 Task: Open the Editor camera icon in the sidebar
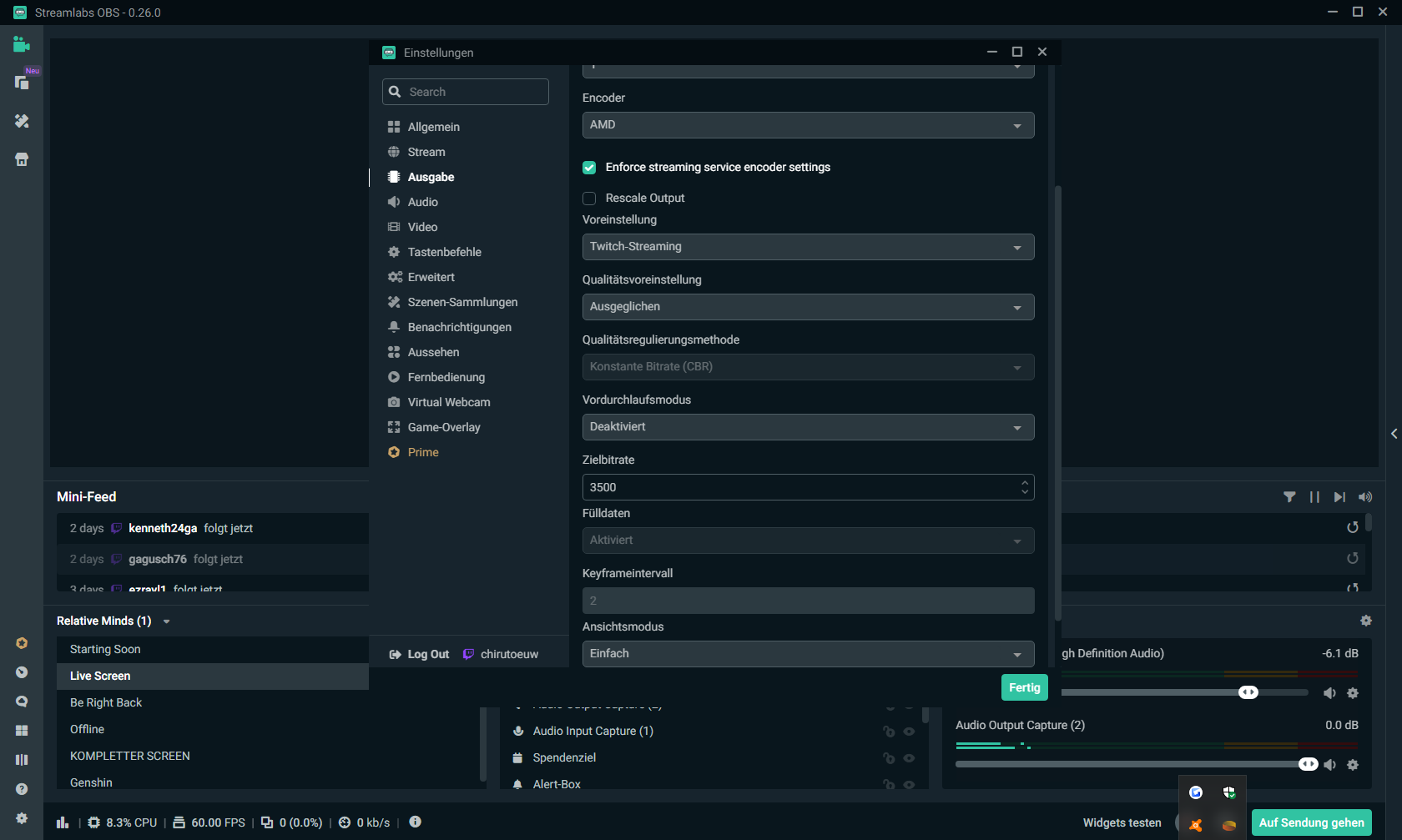(x=22, y=45)
